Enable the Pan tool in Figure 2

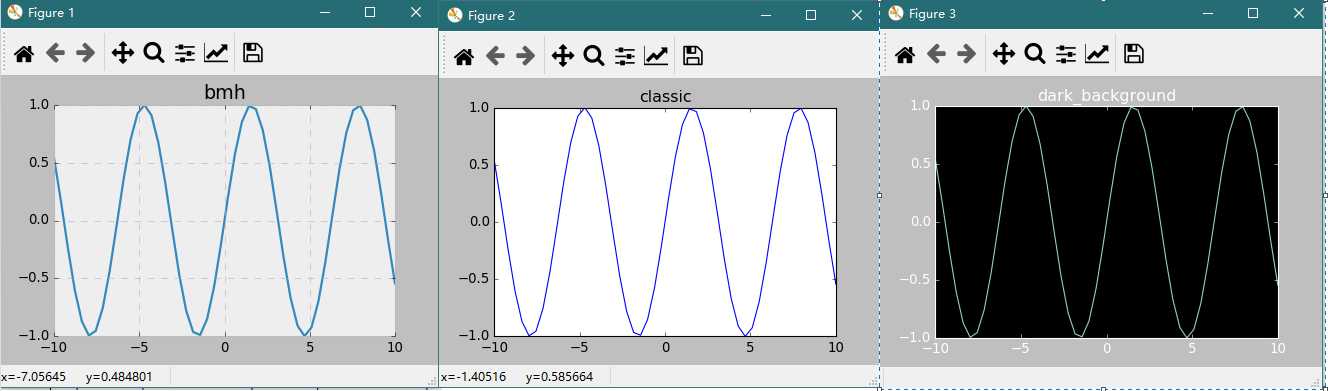[562, 57]
